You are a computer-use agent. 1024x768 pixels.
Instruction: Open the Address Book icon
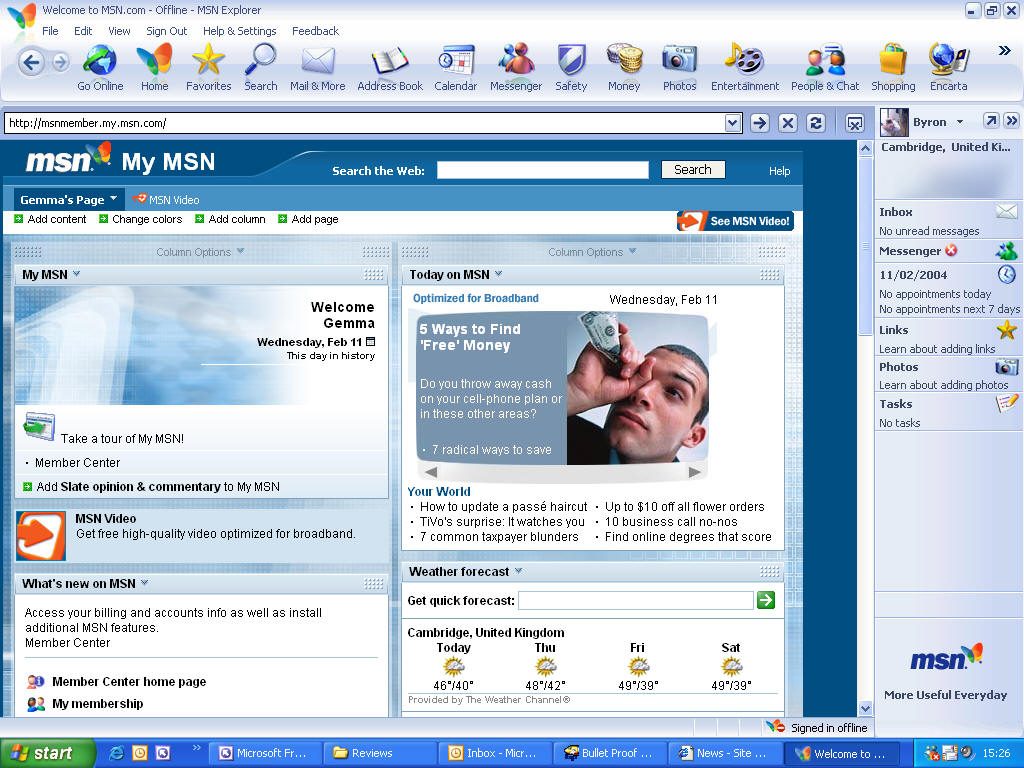point(390,62)
